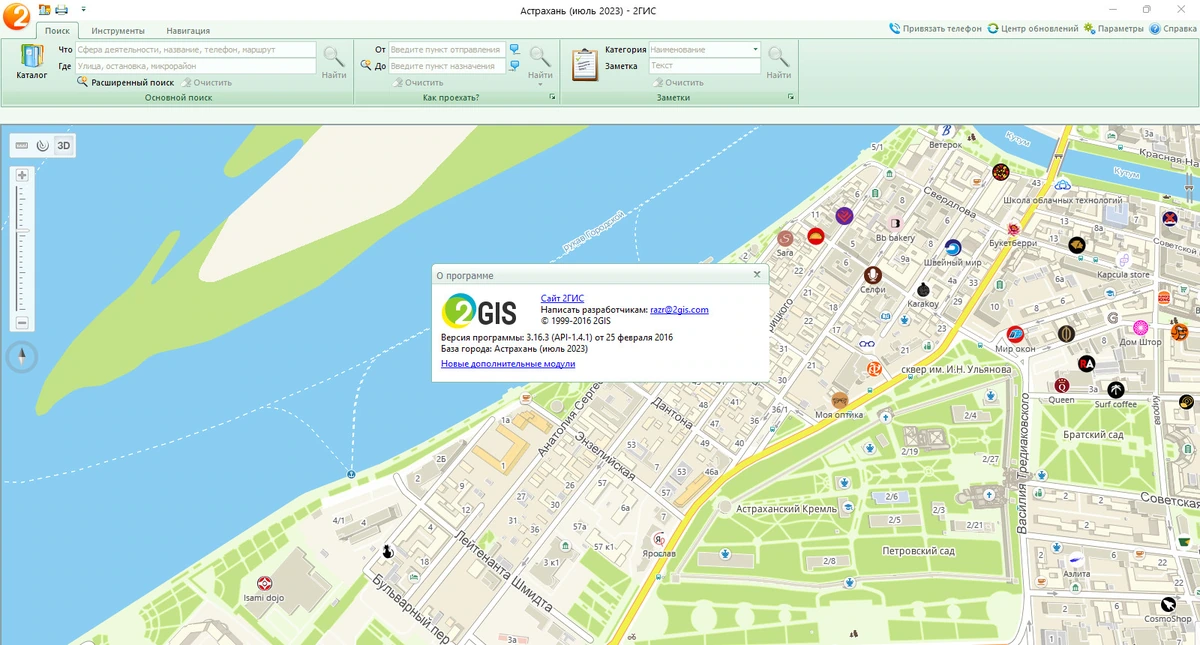The width and height of the screenshot is (1200, 645).
Task: Click the Sara marker on map
Action: 785,239
